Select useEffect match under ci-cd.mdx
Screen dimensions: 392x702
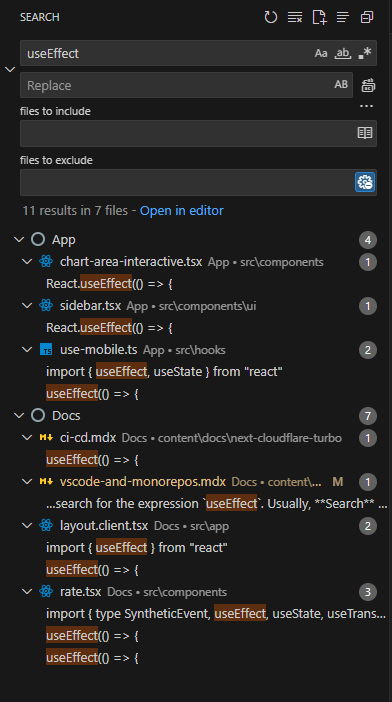92,460
